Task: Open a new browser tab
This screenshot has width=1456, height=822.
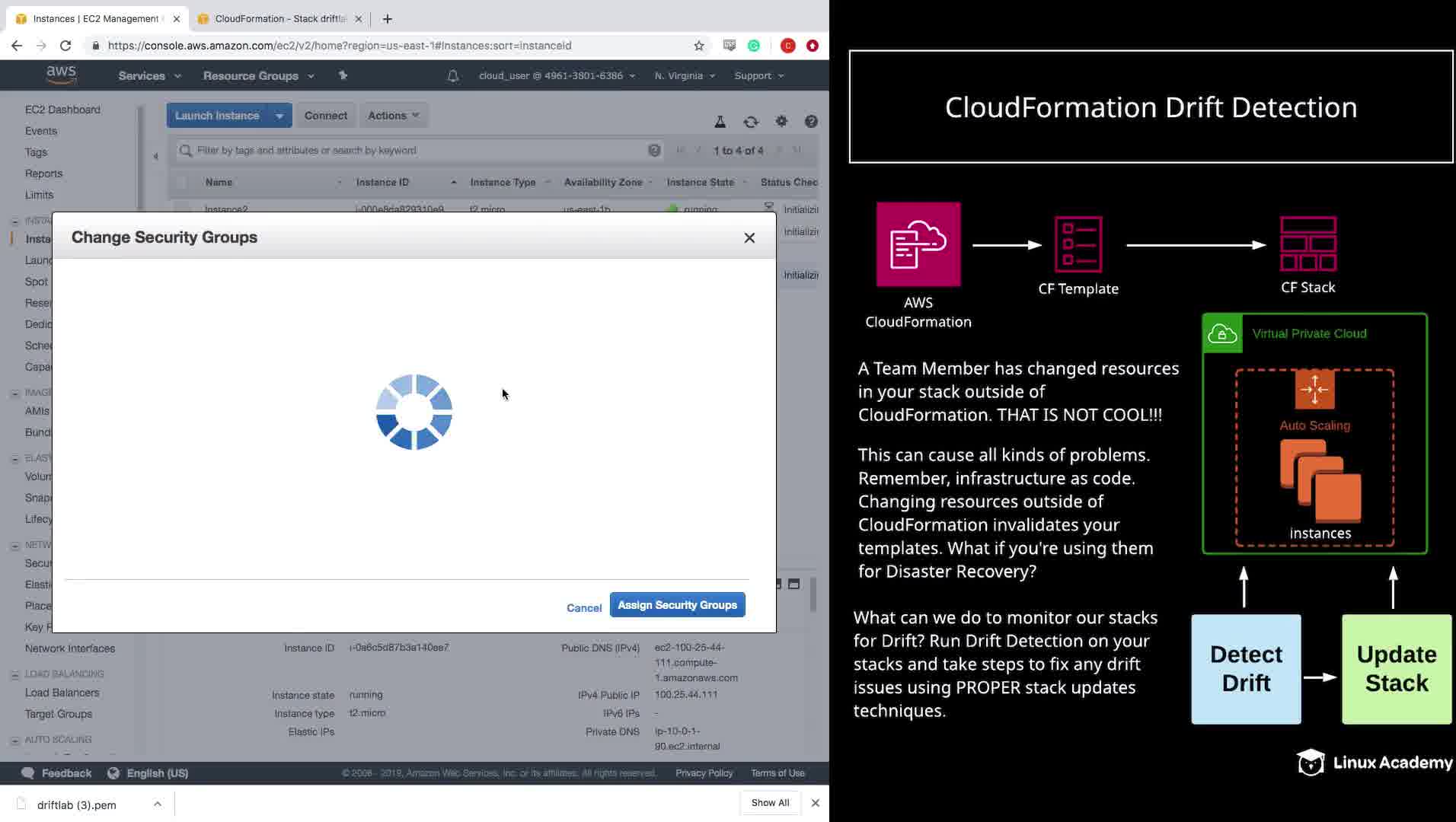Action: (x=388, y=19)
